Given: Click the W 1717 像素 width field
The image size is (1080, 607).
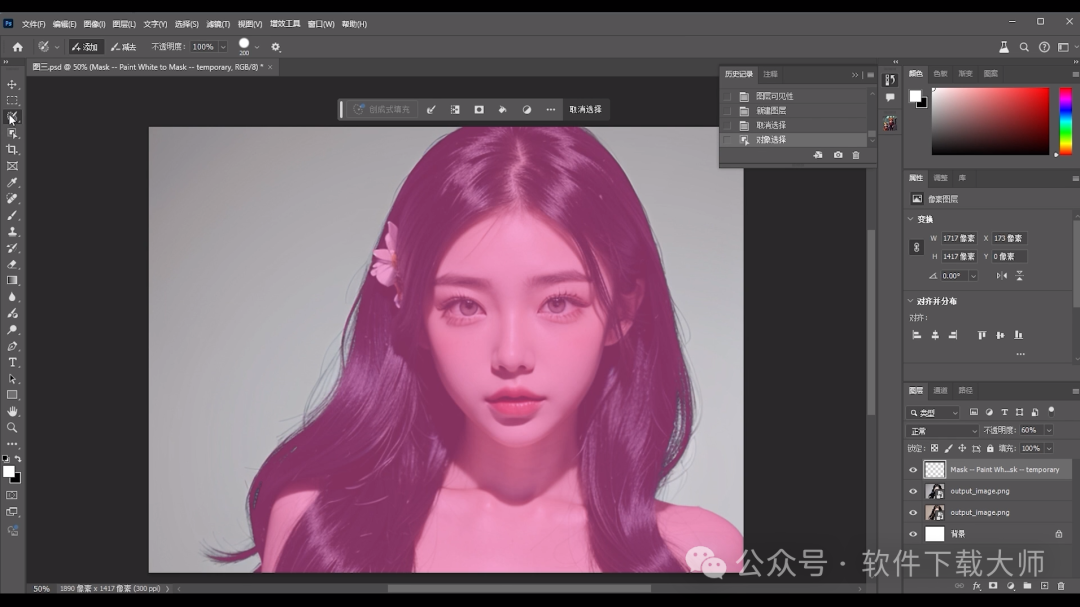Looking at the screenshot, I should [959, 238].
